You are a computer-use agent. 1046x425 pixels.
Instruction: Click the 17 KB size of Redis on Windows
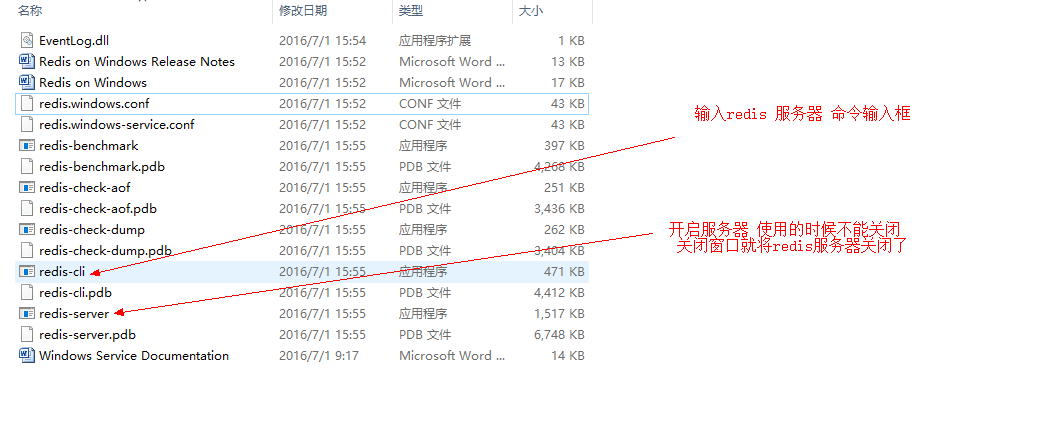[x=568, y=83]
